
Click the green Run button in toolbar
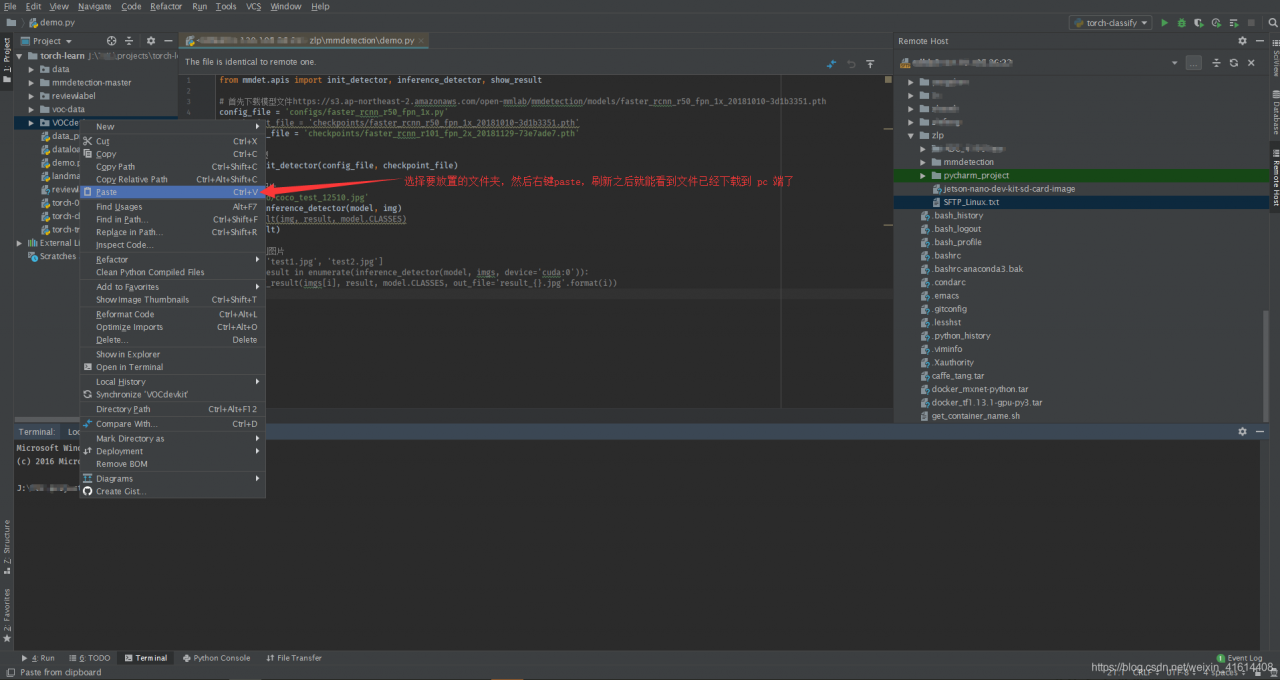1164,23
